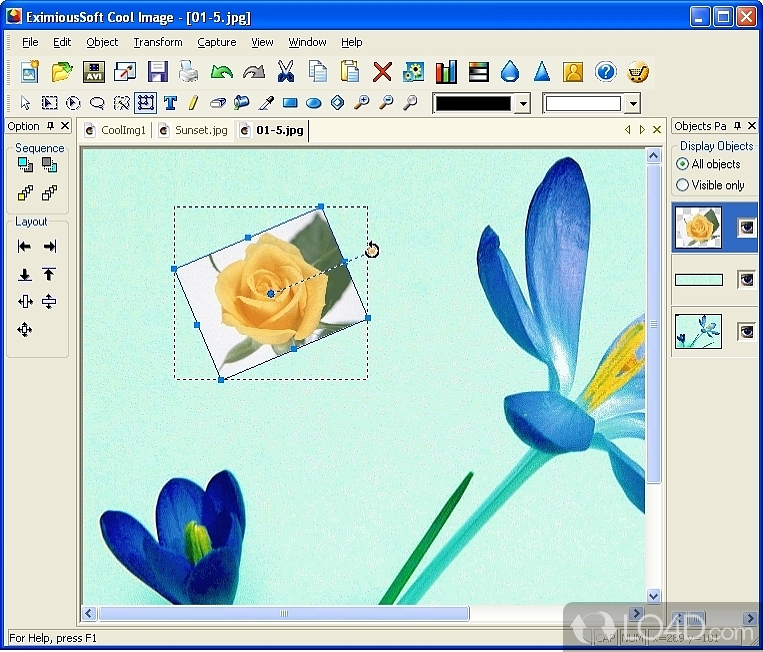763x652 pixels.
Task: Open the white background color dropdown arrow
Action: coord(633,103)
